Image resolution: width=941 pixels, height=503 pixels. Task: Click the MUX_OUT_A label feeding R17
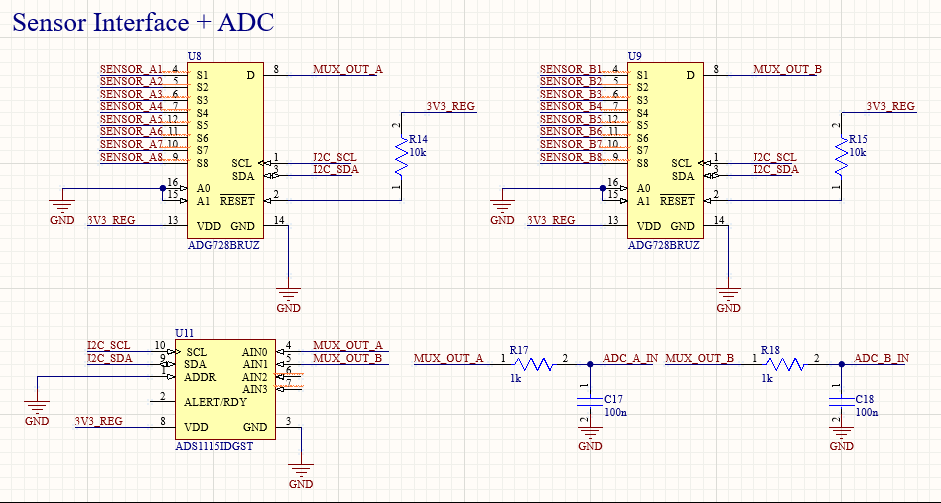pos(448,358)
